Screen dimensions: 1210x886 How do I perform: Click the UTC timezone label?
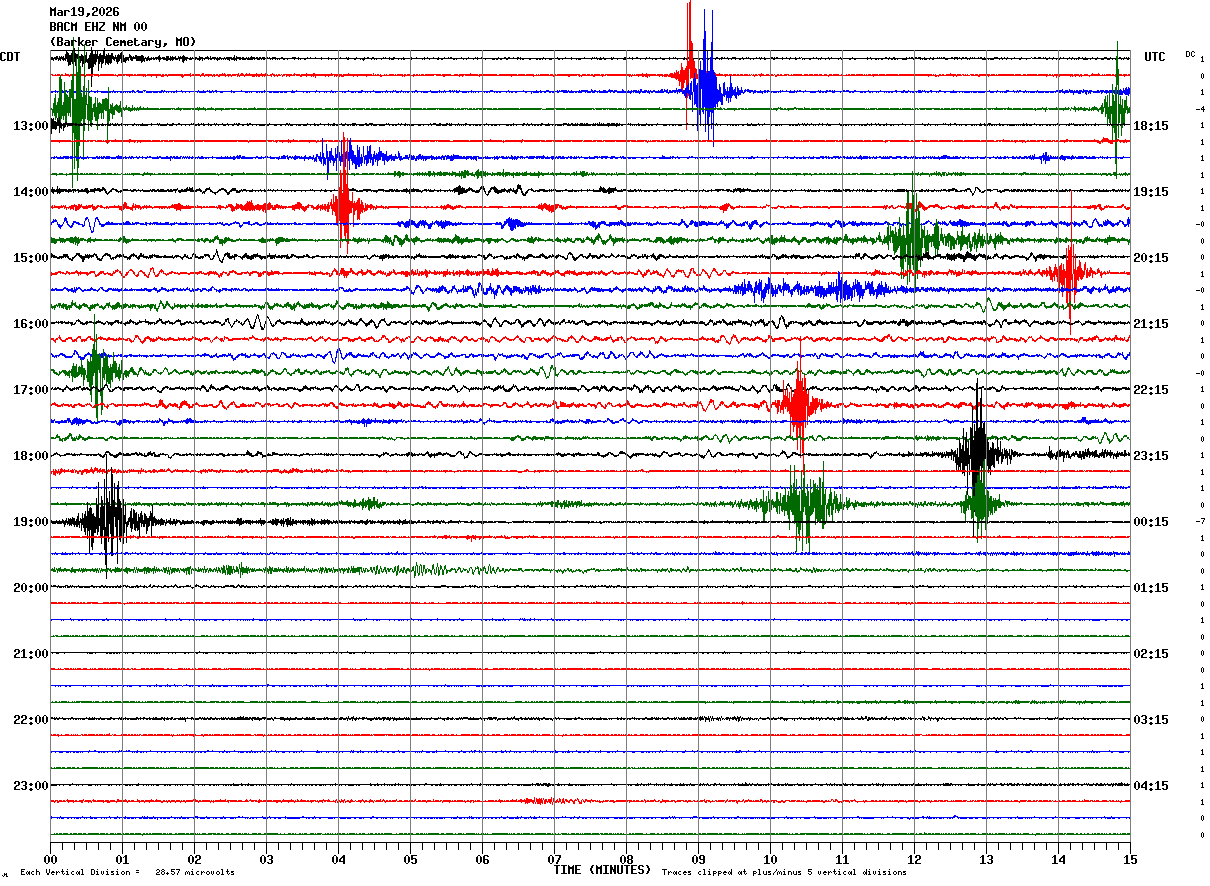point(1155,57)
